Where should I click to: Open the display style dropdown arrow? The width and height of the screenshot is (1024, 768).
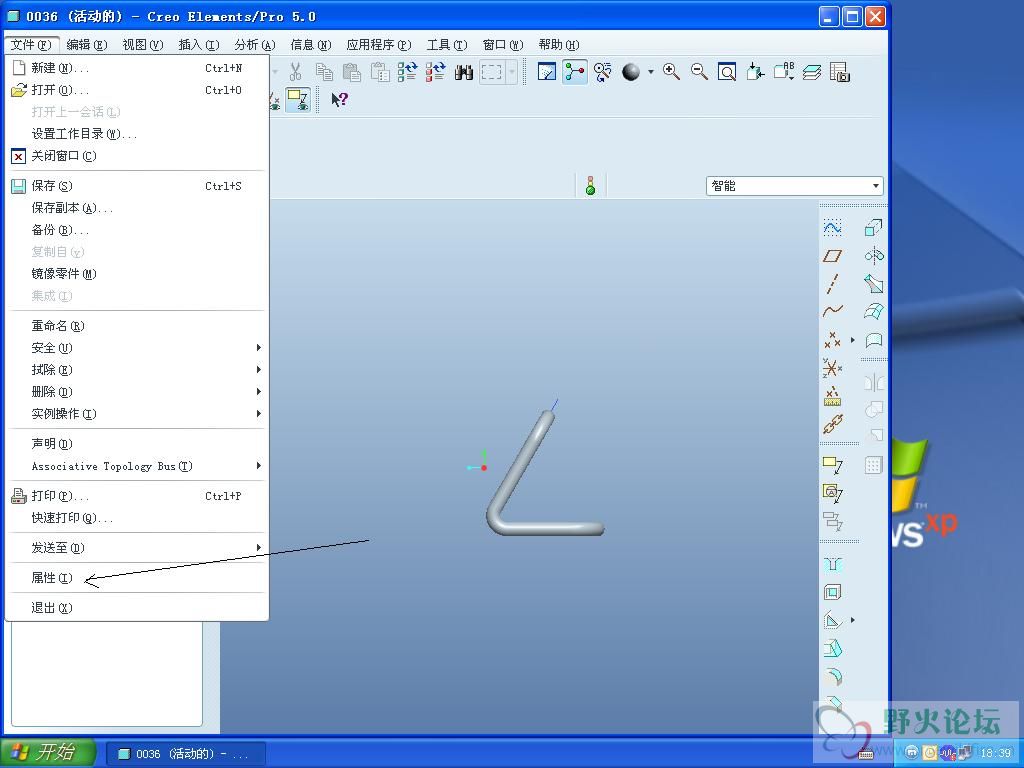650,72
